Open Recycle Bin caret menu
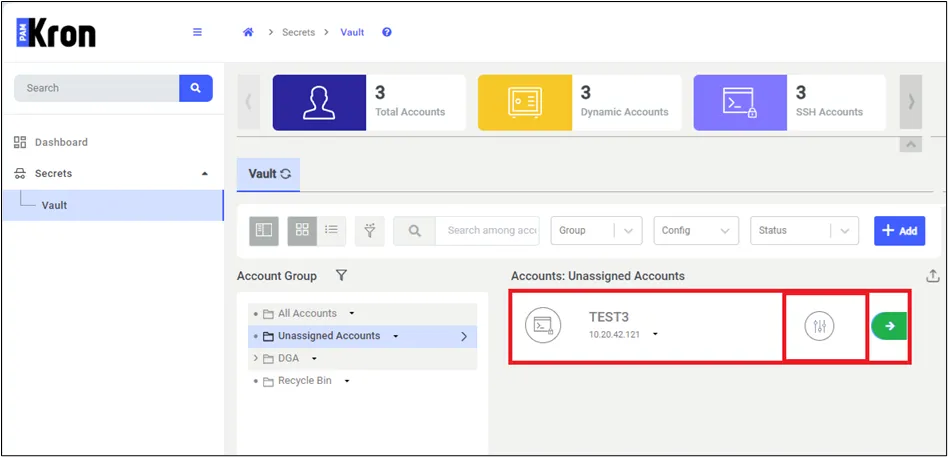Viewport: 948px width, 457px height. click(347, 381)
